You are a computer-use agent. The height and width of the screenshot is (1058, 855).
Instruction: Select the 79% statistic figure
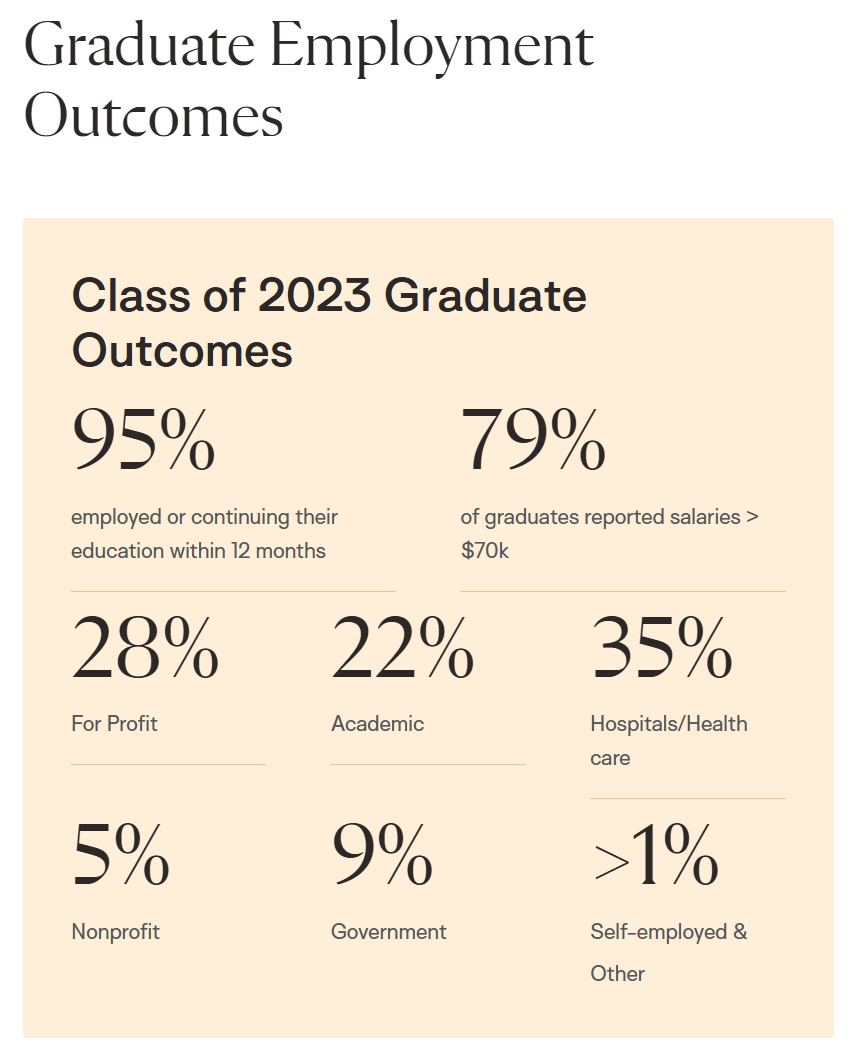532,440
